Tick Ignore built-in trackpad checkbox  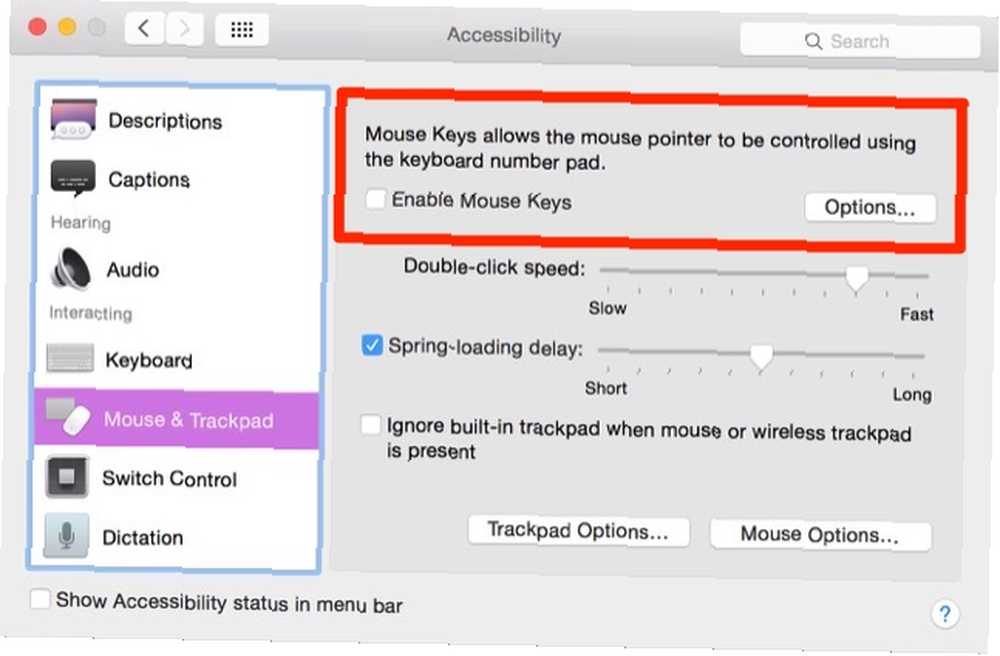pos(370,424)
